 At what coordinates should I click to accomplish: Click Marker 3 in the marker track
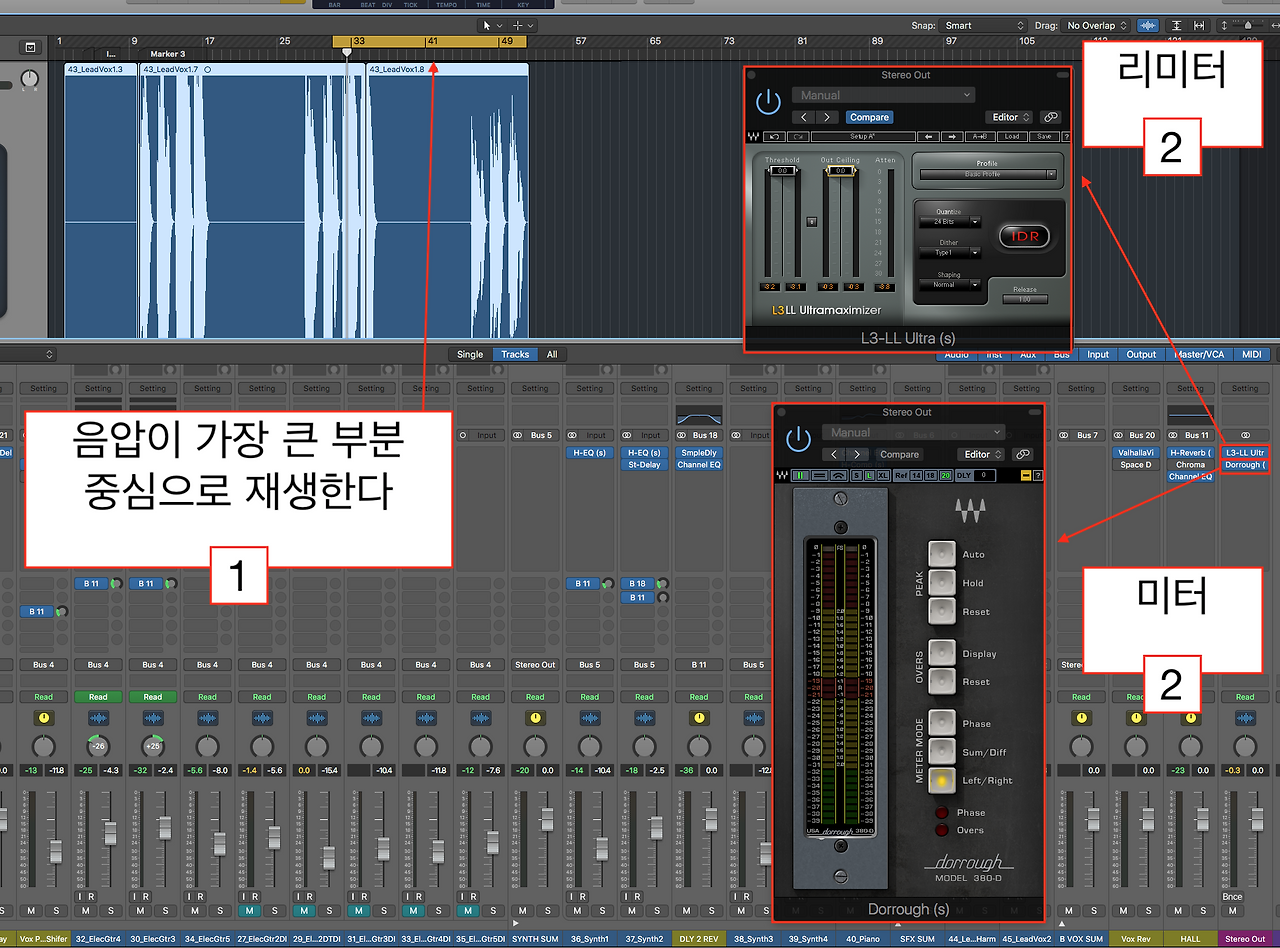pos(167,54)
